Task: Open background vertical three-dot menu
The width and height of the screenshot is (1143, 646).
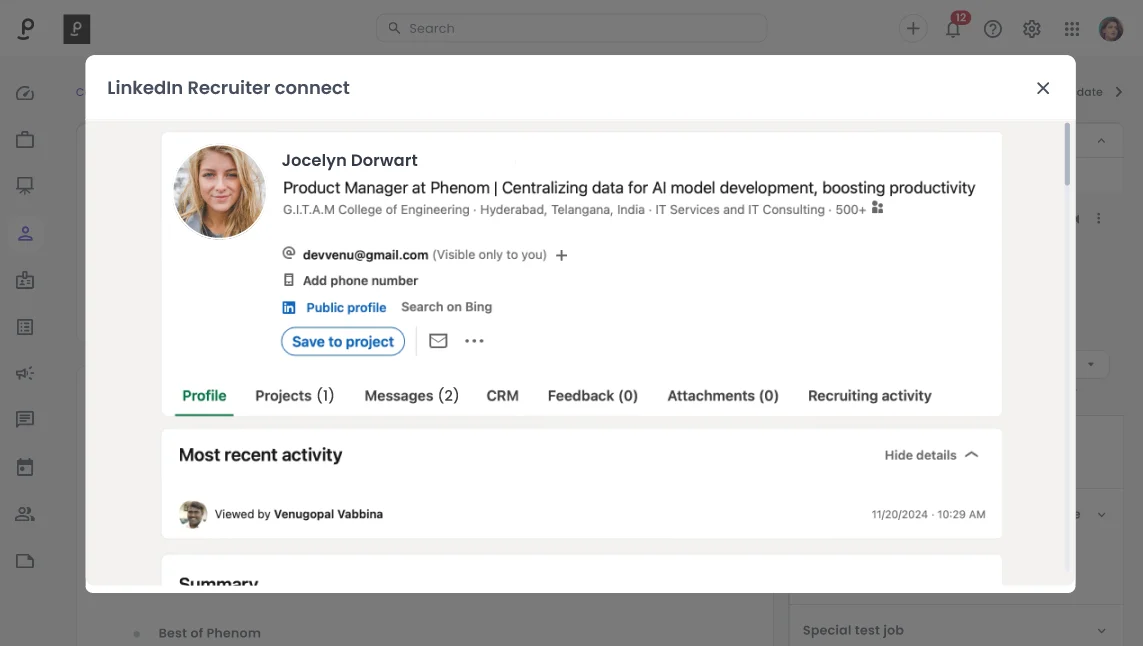Action: point(1099,218)
